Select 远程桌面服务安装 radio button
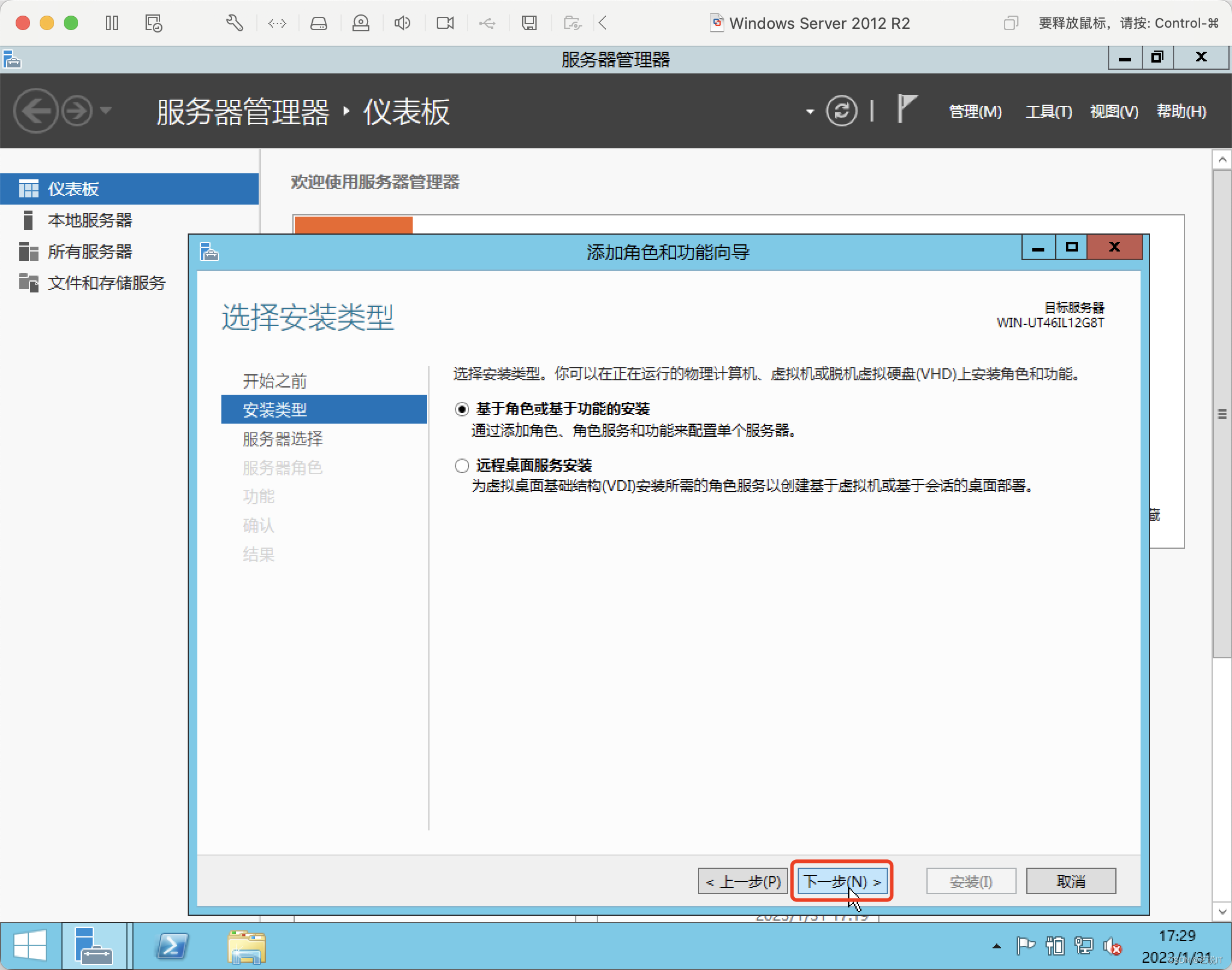The width and height of the screenshot is (1232, 970). pos(461,466)
